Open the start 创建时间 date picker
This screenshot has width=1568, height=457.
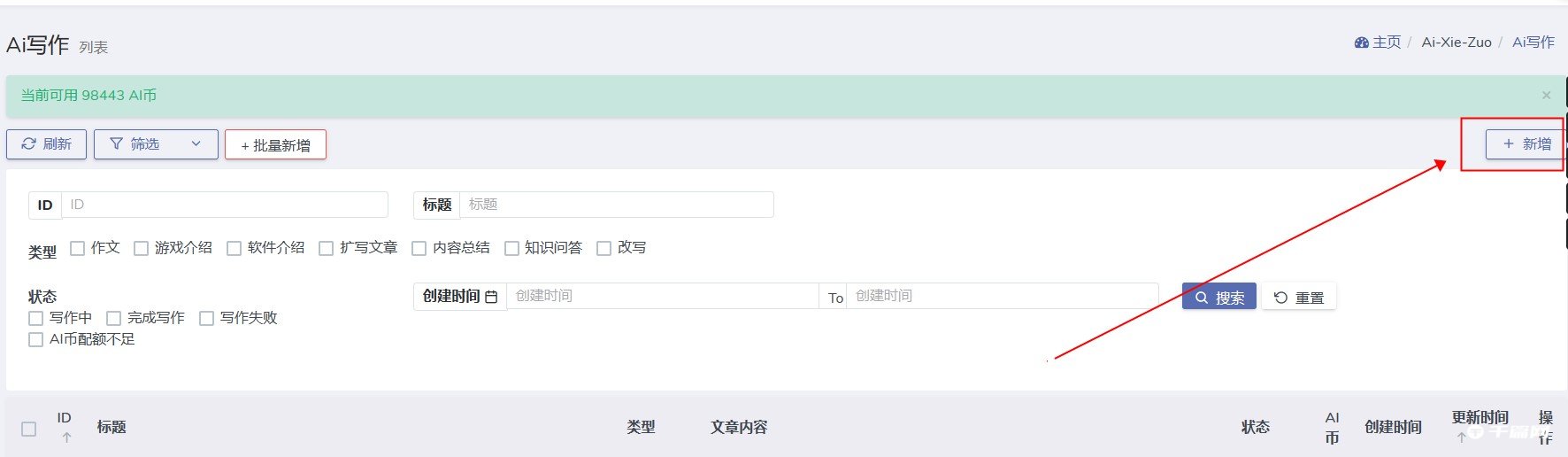point(662,296)
